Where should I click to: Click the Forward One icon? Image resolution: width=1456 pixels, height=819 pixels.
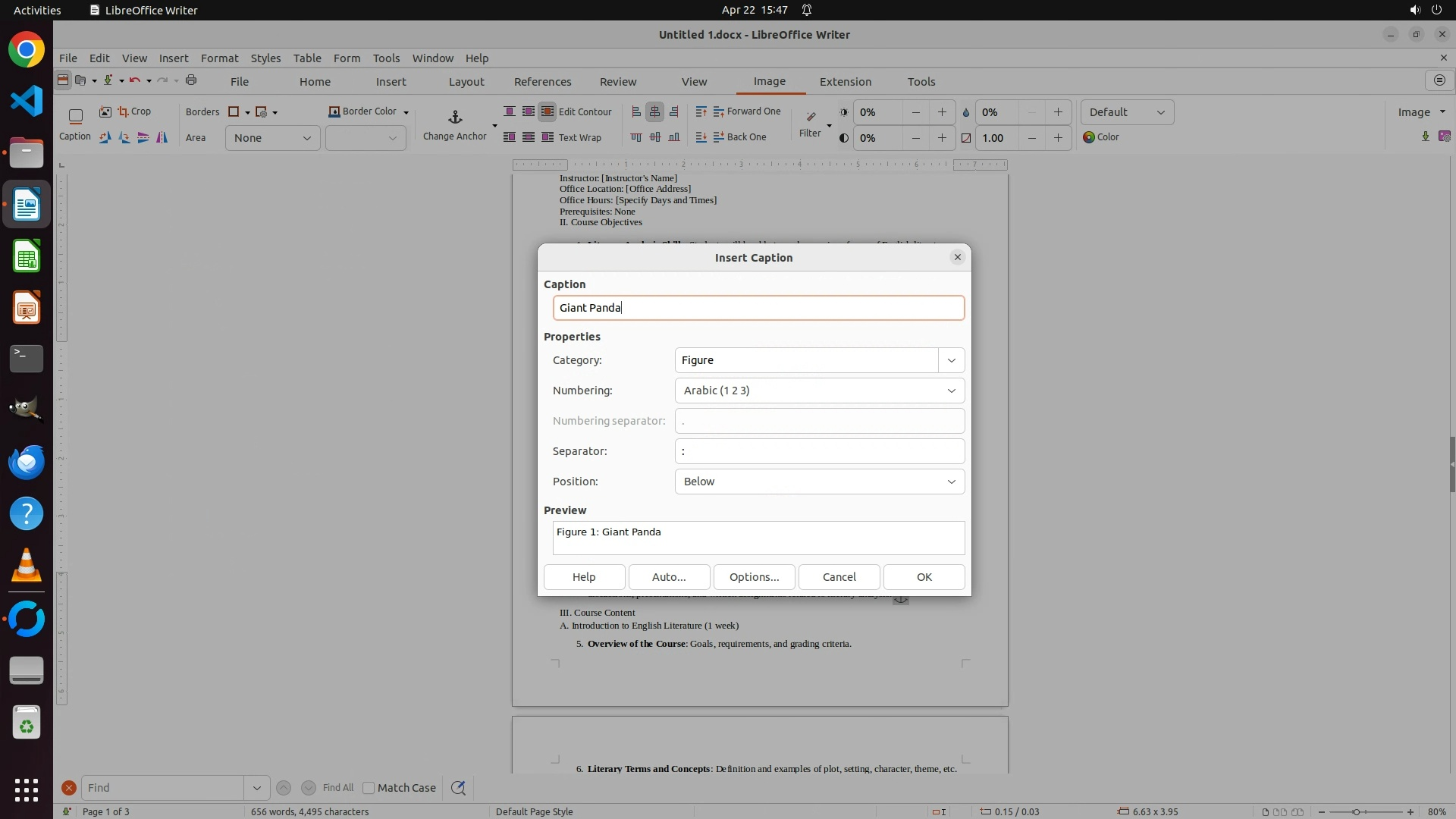(x=719, y=111)
